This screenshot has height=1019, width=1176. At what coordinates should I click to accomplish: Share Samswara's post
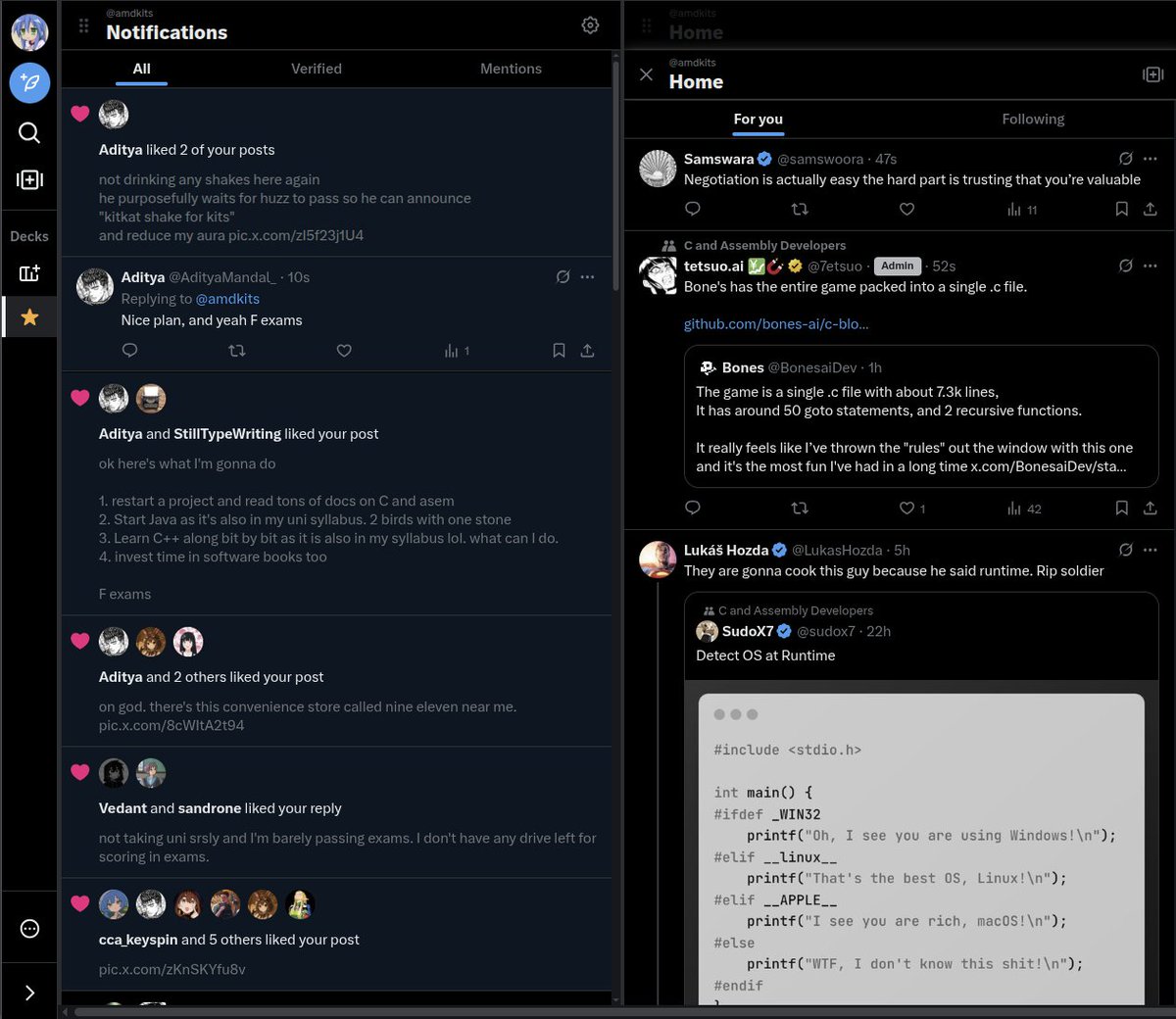(1151, 209)
